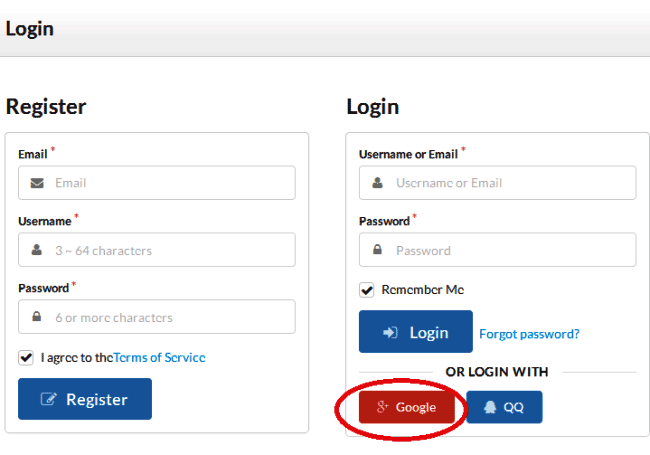
Task: Click the Remember Me label text
Action: pyautogui.click(x=423, y=290)
